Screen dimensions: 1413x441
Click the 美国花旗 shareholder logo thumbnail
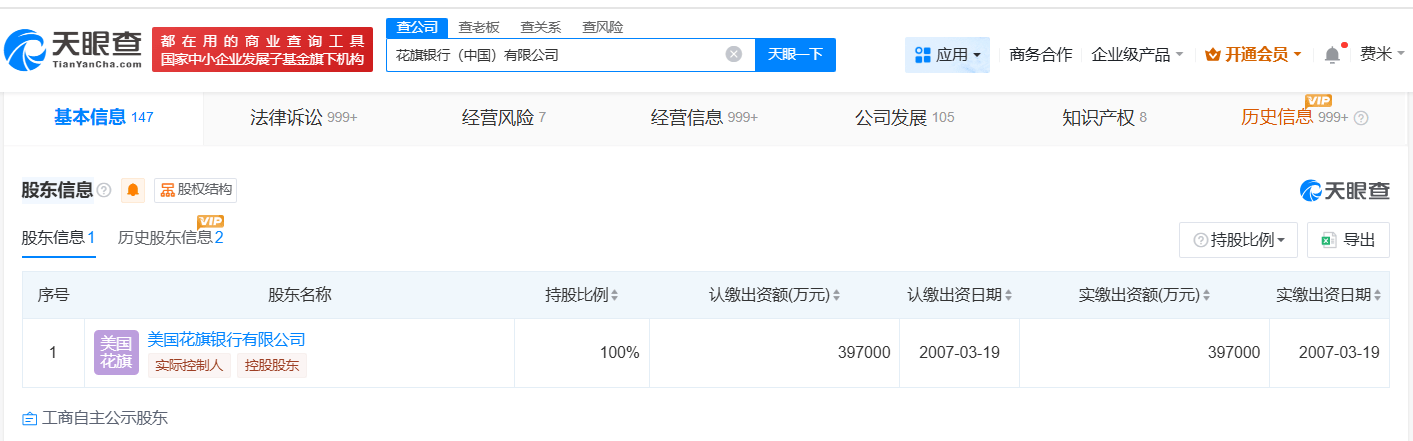(116, 352)
